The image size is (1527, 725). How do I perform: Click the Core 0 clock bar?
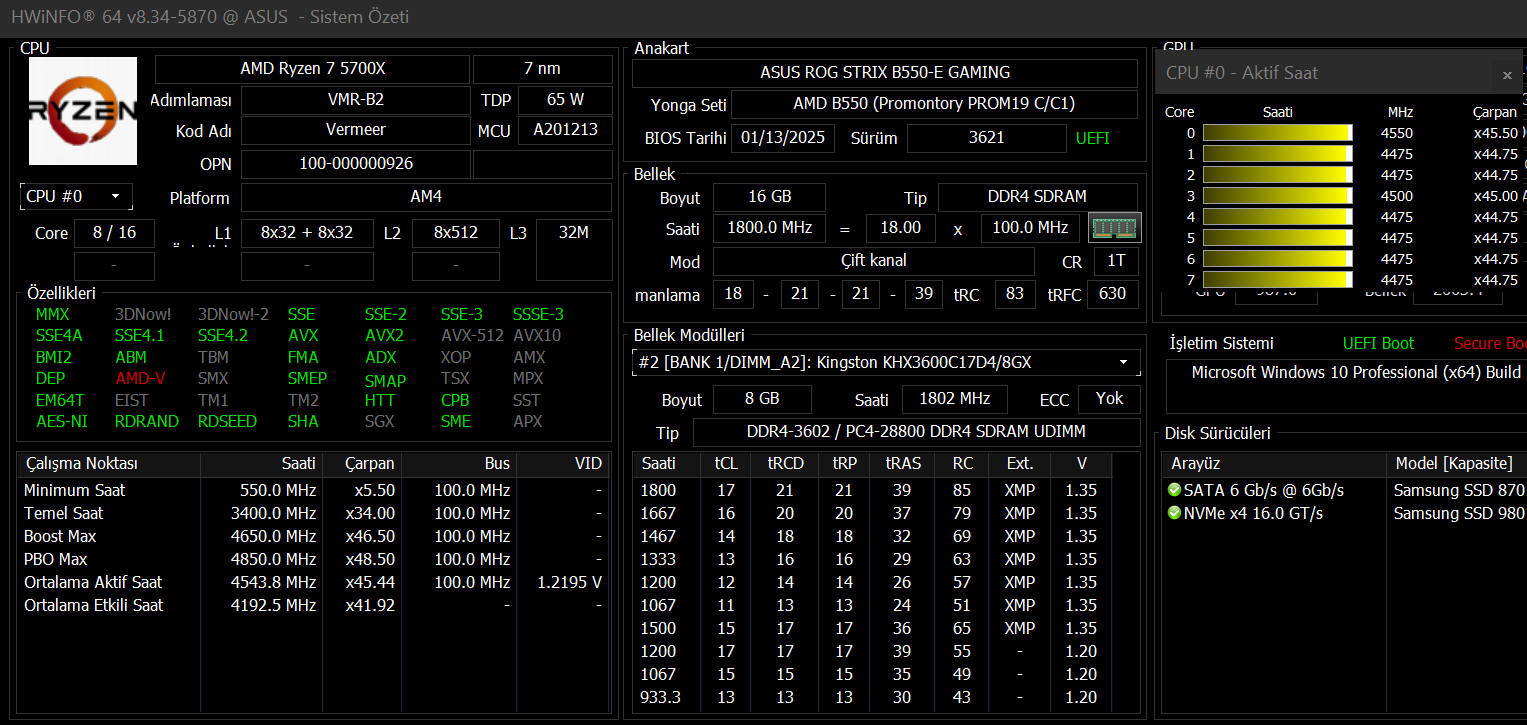click(1277, 133)
